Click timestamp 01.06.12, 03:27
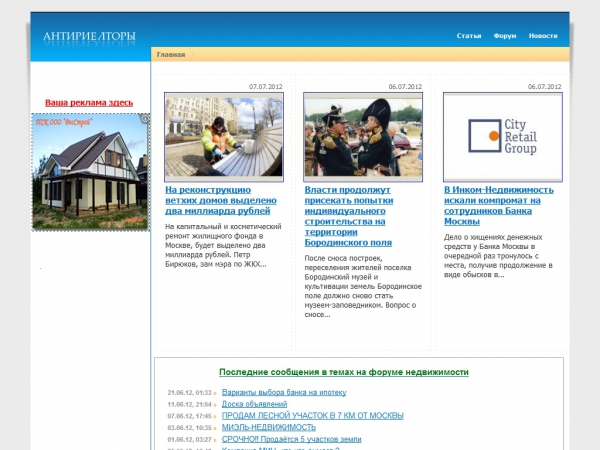 189,439
